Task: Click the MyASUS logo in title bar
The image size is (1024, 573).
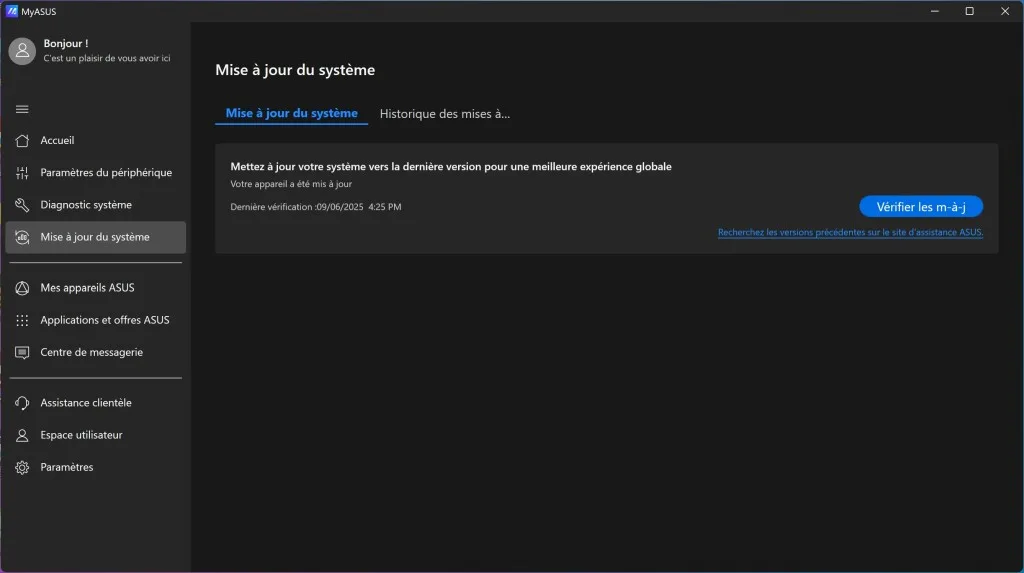Action: tap(12, 11)
